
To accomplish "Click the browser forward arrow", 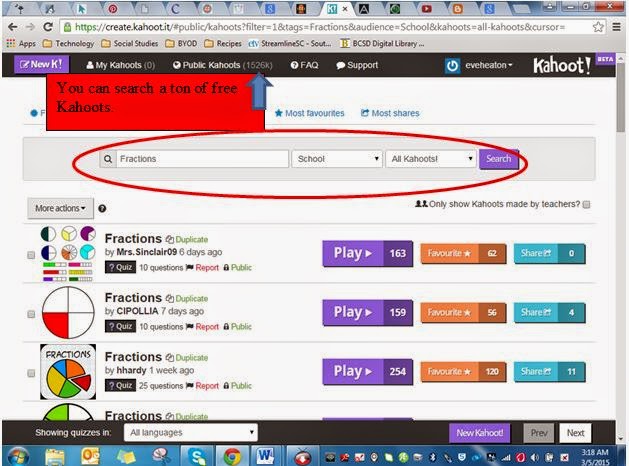I will click(x=30, y=27).
